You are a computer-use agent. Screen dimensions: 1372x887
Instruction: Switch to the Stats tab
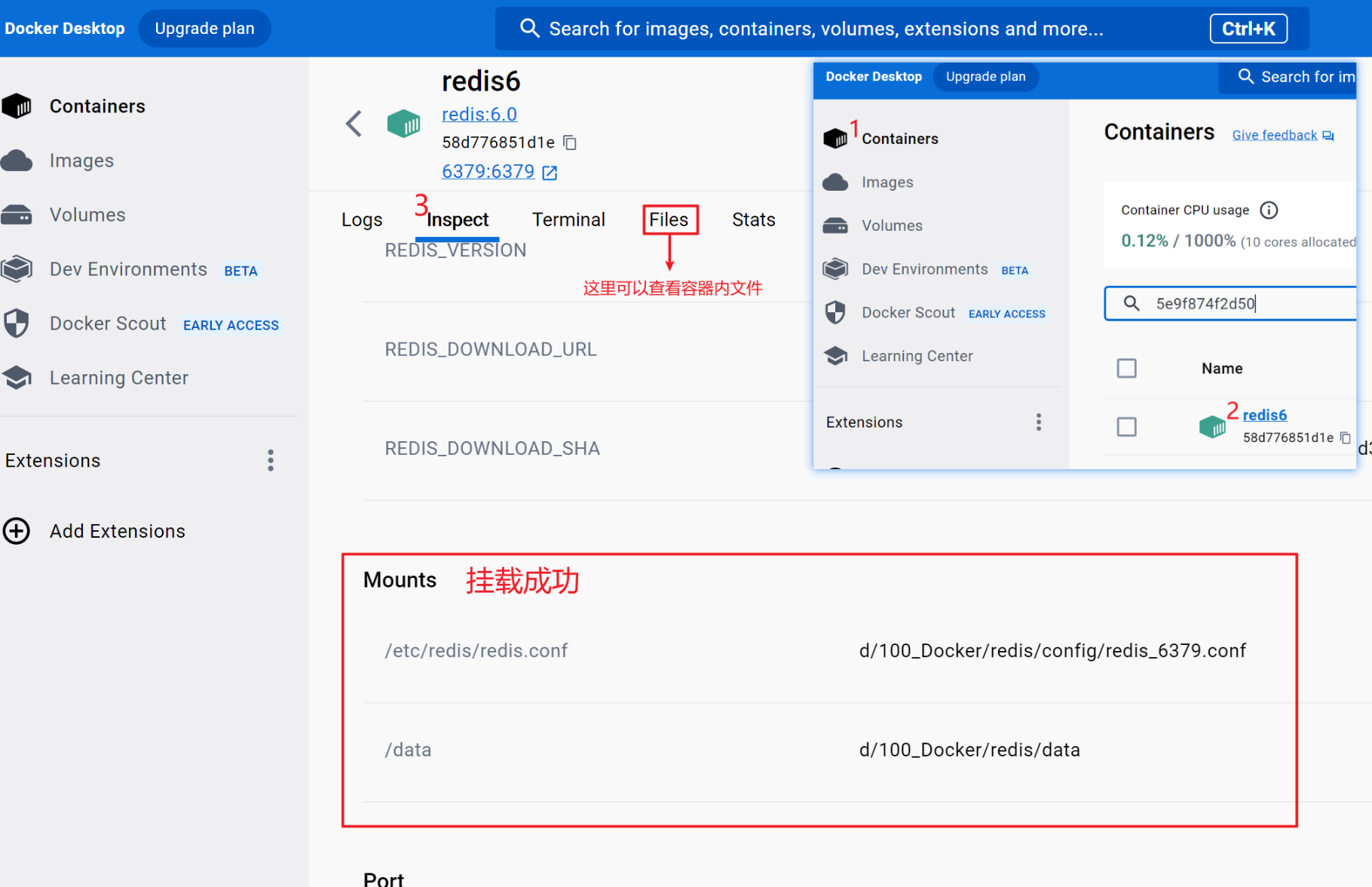(754, 219)
